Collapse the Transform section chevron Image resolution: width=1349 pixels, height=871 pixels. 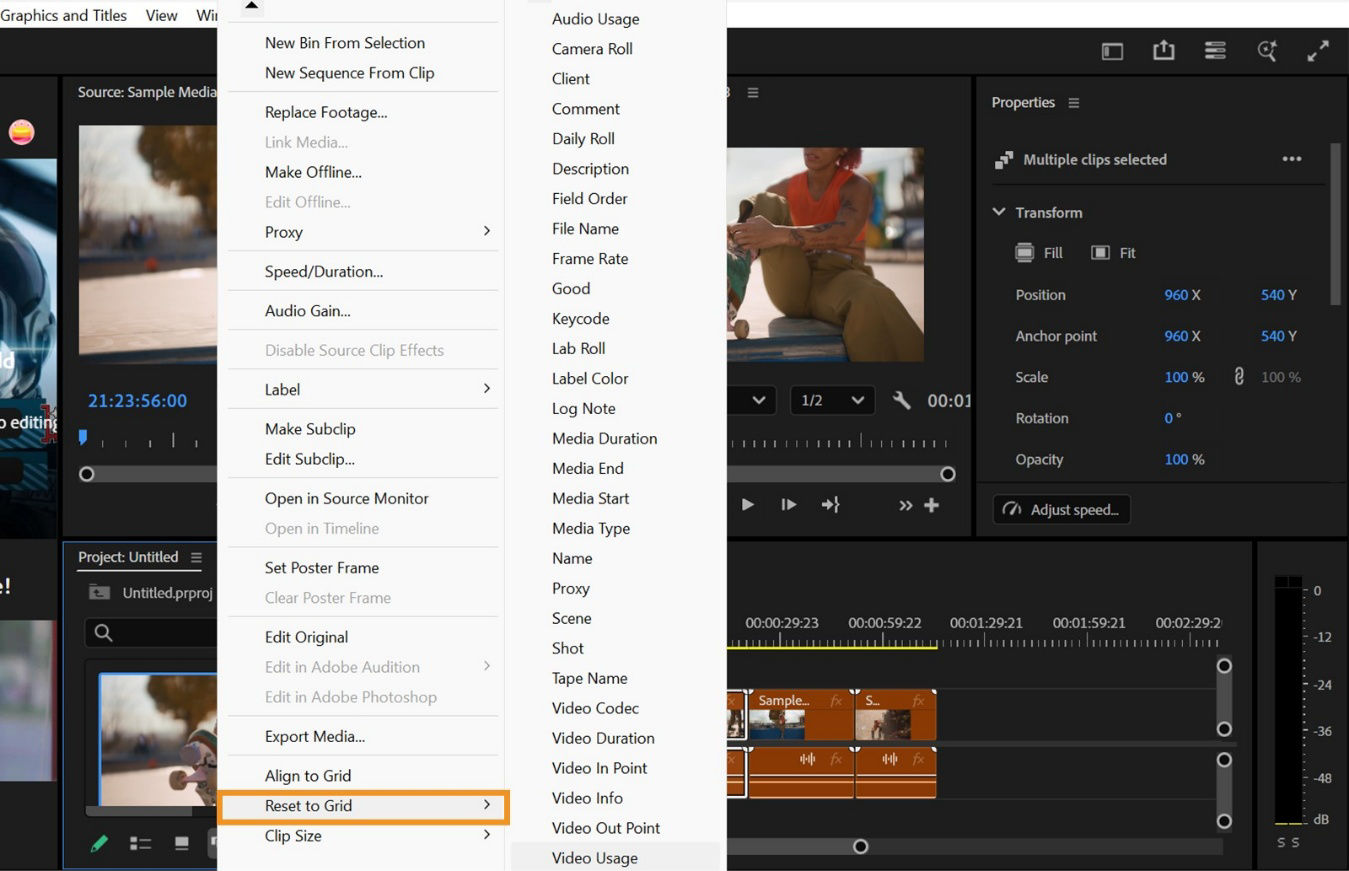(x=998, y=212)
